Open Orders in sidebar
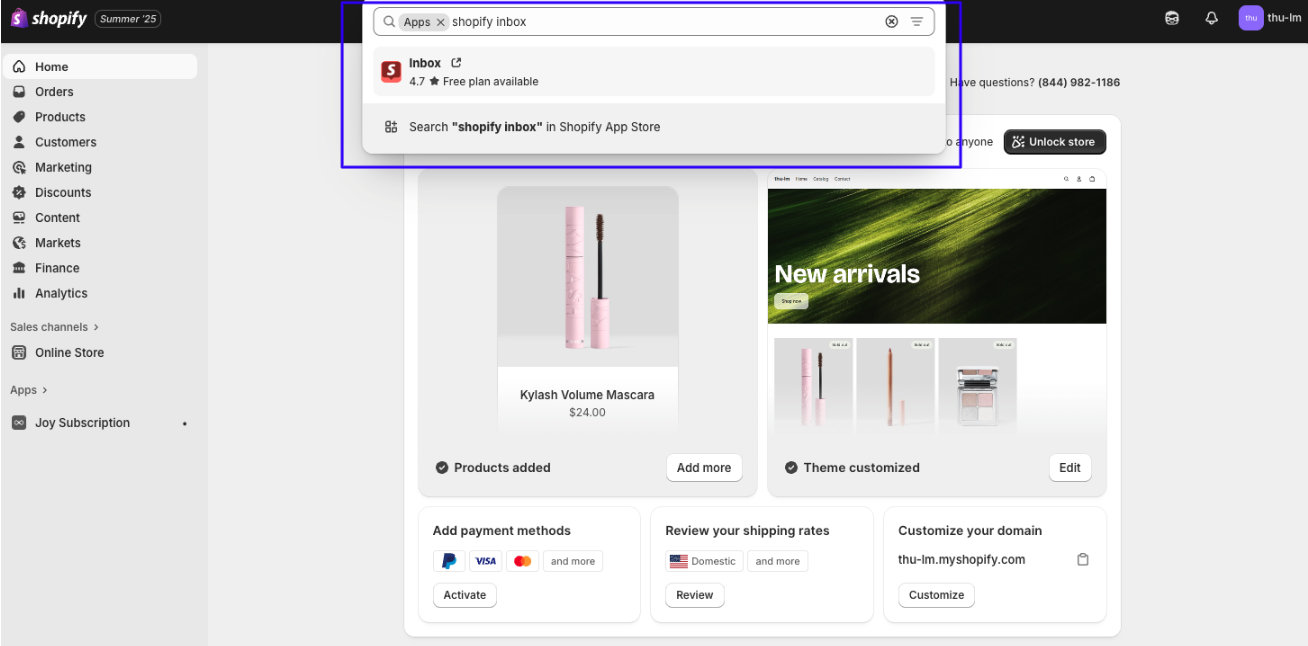Viewport: 1308px width, 646px height. tap(100, 92)
